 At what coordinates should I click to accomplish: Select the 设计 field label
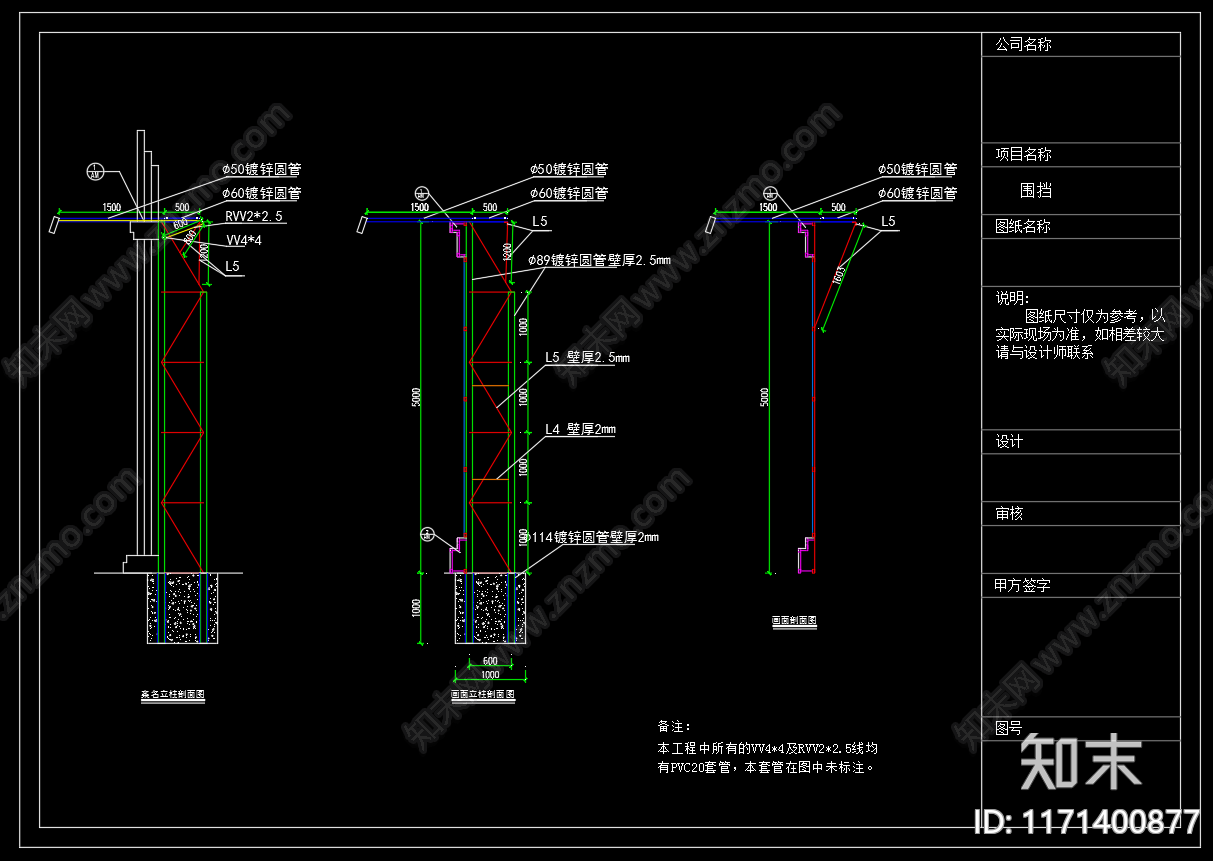coord(1009,442)
